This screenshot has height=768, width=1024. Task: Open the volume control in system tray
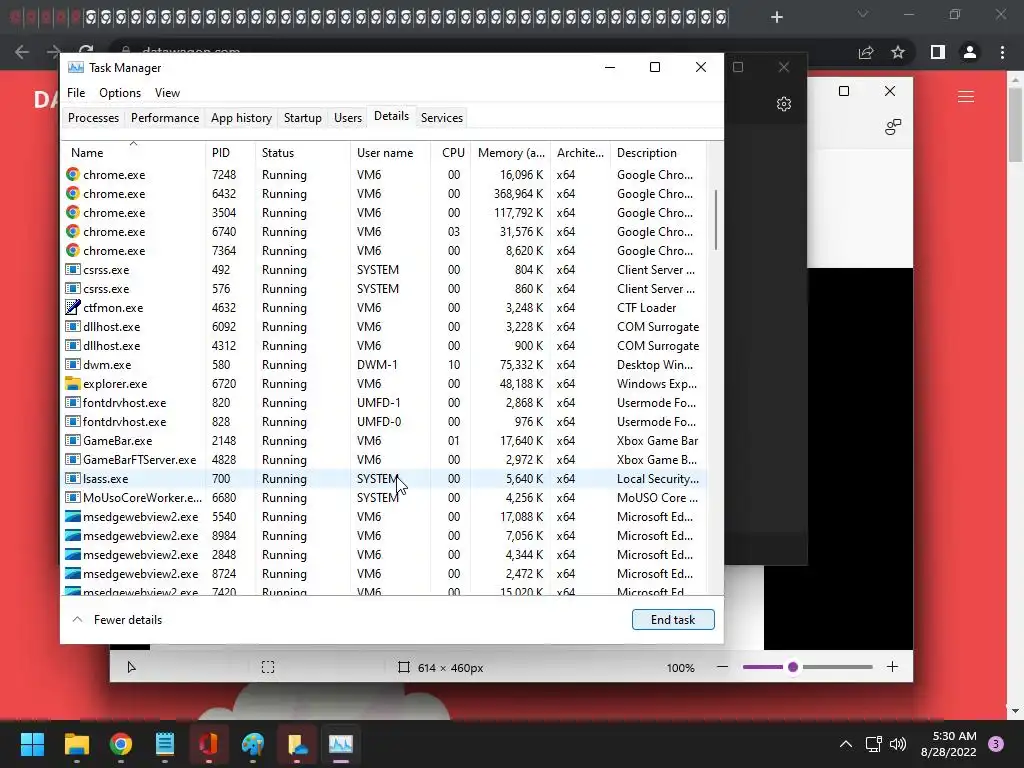(x=898, y=744)
